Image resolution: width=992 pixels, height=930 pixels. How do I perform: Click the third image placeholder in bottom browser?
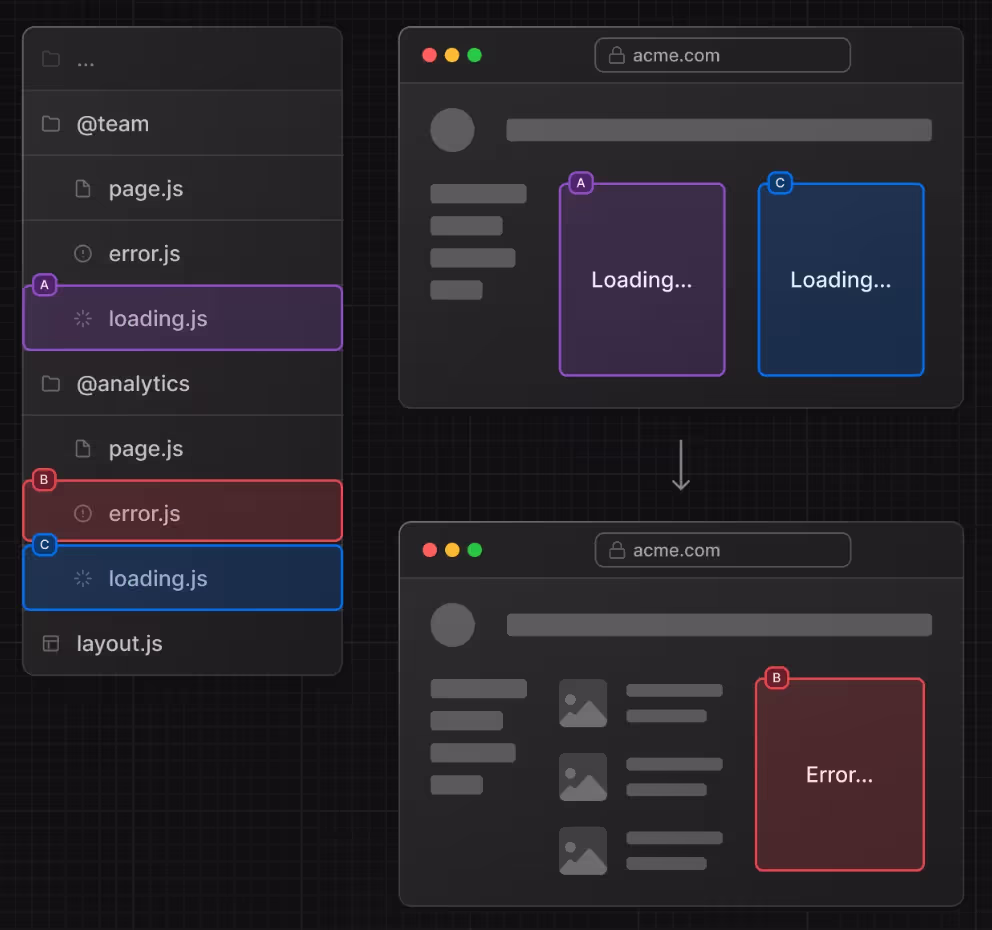tap(583, 851)
